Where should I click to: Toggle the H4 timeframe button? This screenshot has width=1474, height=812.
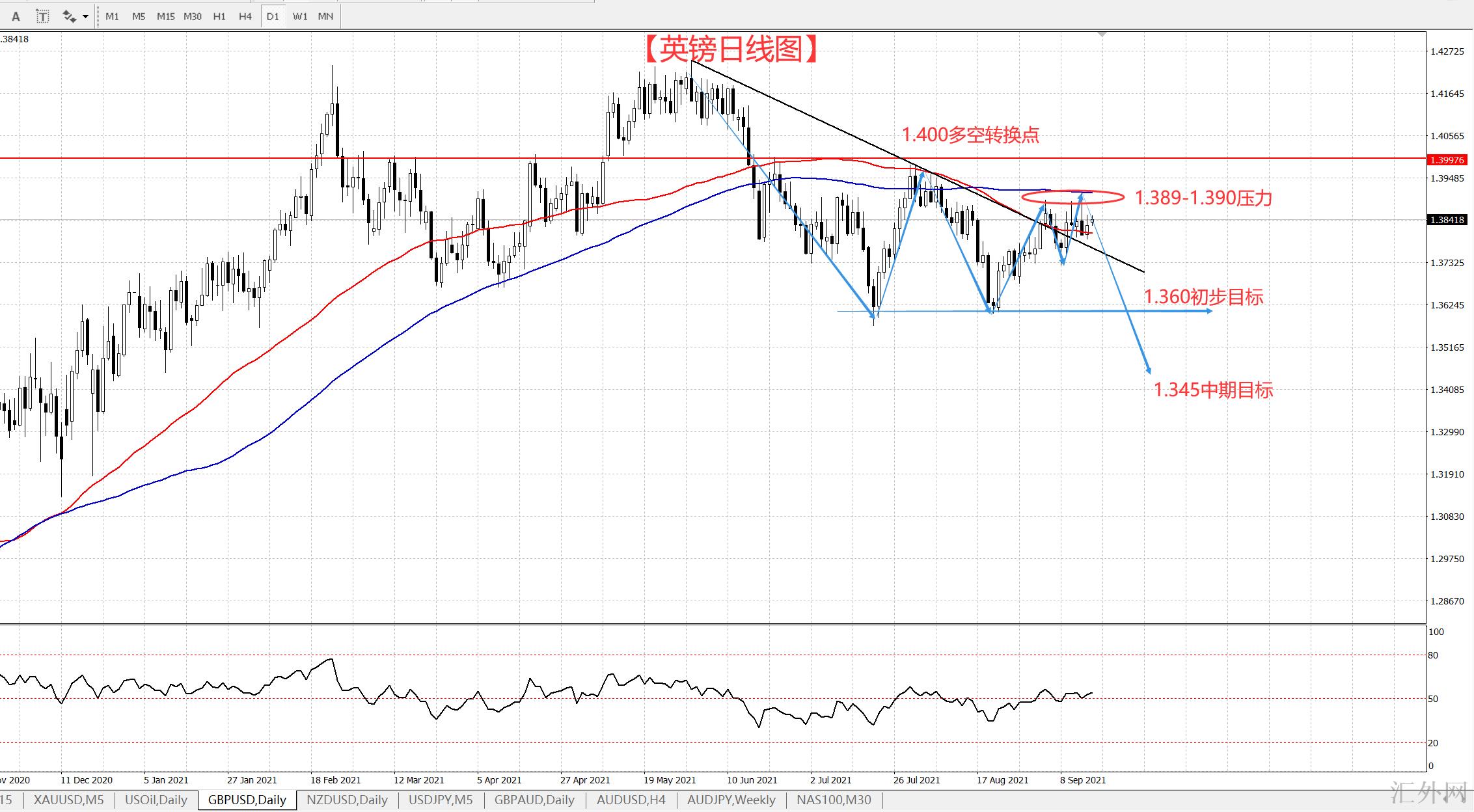245,16
